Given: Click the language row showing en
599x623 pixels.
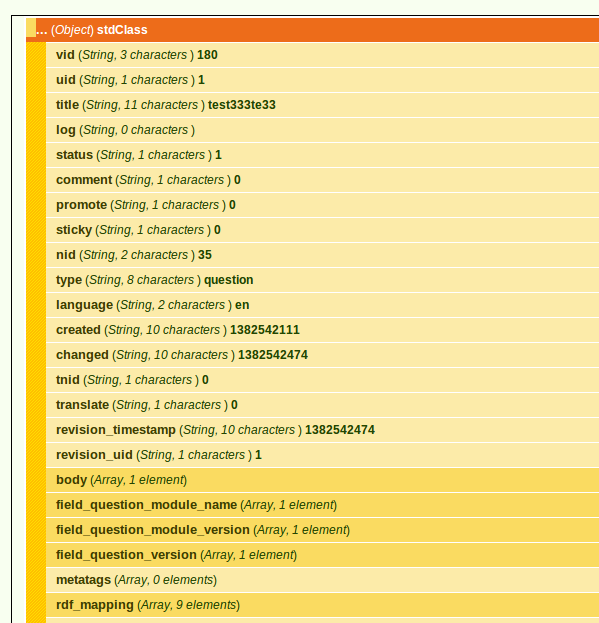Looking at the screenshot, I should (x=323, y=305).
